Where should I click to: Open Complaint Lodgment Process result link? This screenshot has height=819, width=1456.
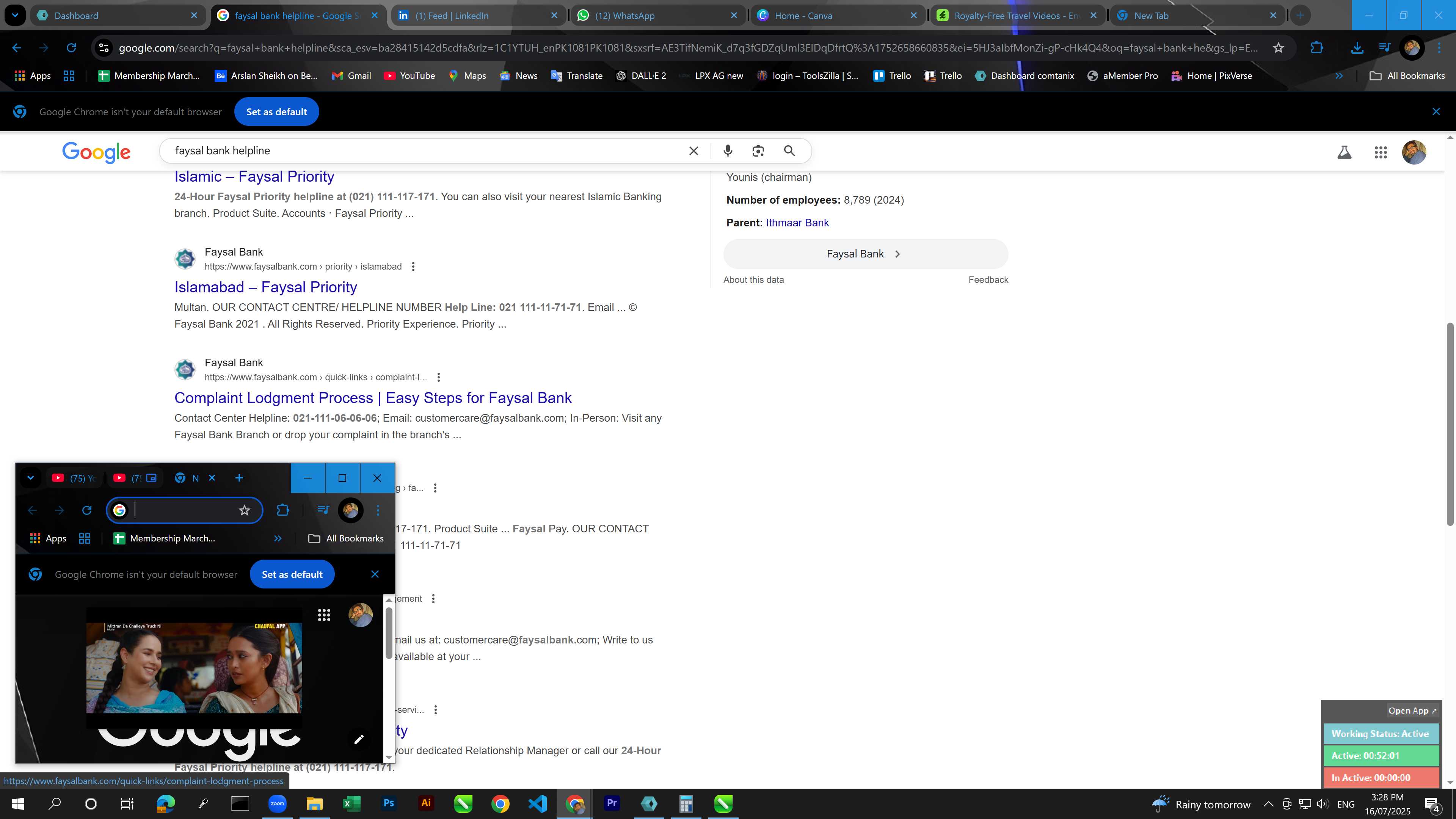[373, 398]
